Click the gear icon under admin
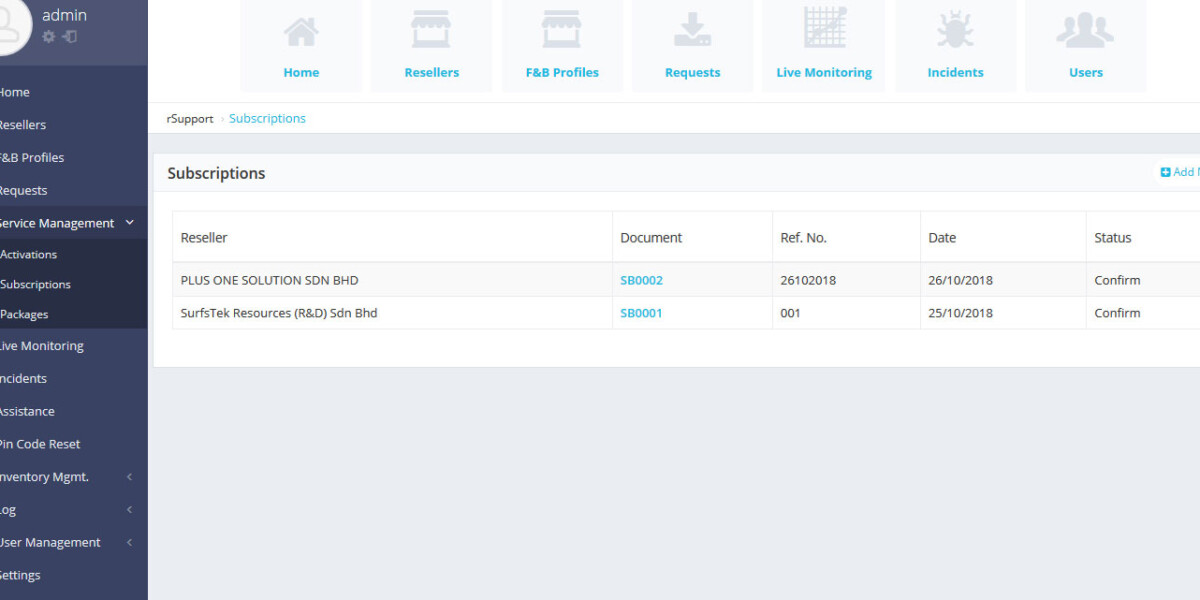Screen dimensions: 1200x600 pyautogui.click(x=49, y=37)
